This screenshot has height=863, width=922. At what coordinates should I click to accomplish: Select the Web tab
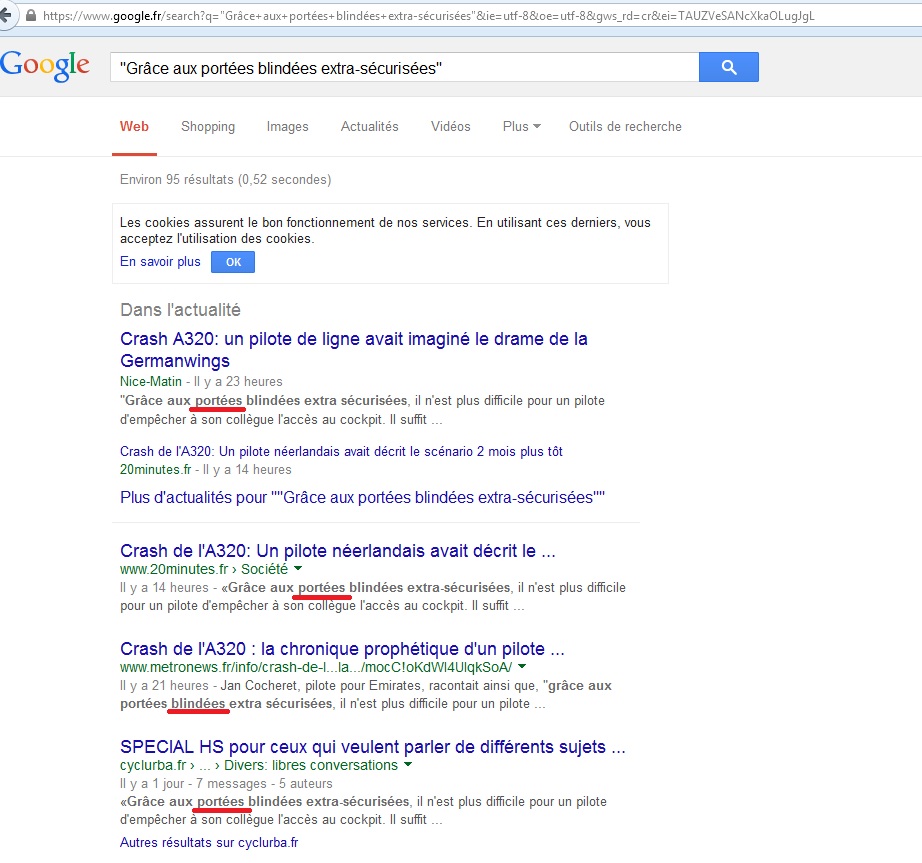pos(134,126)
